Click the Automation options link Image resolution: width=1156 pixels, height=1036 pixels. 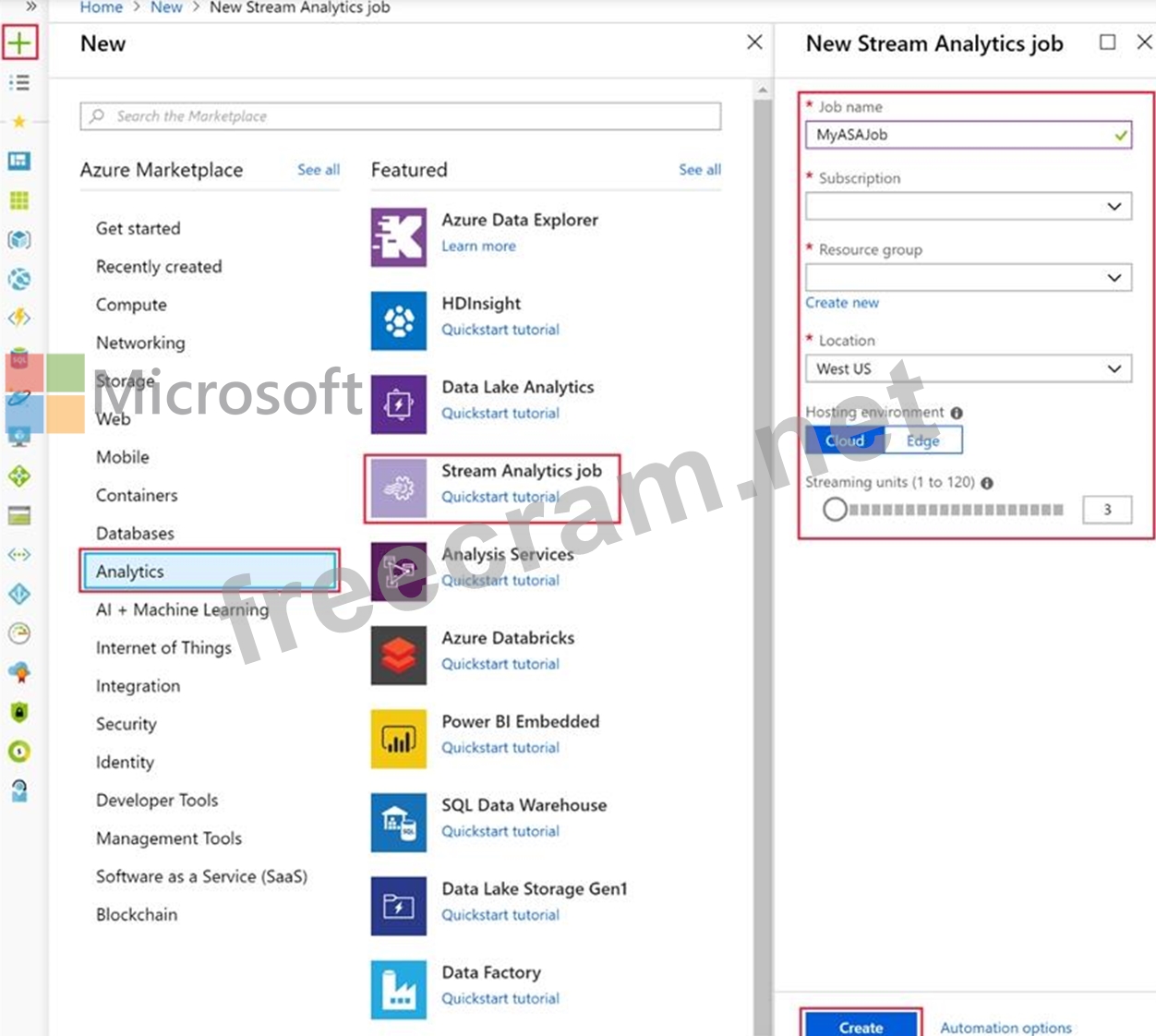pos(1005,1028)
